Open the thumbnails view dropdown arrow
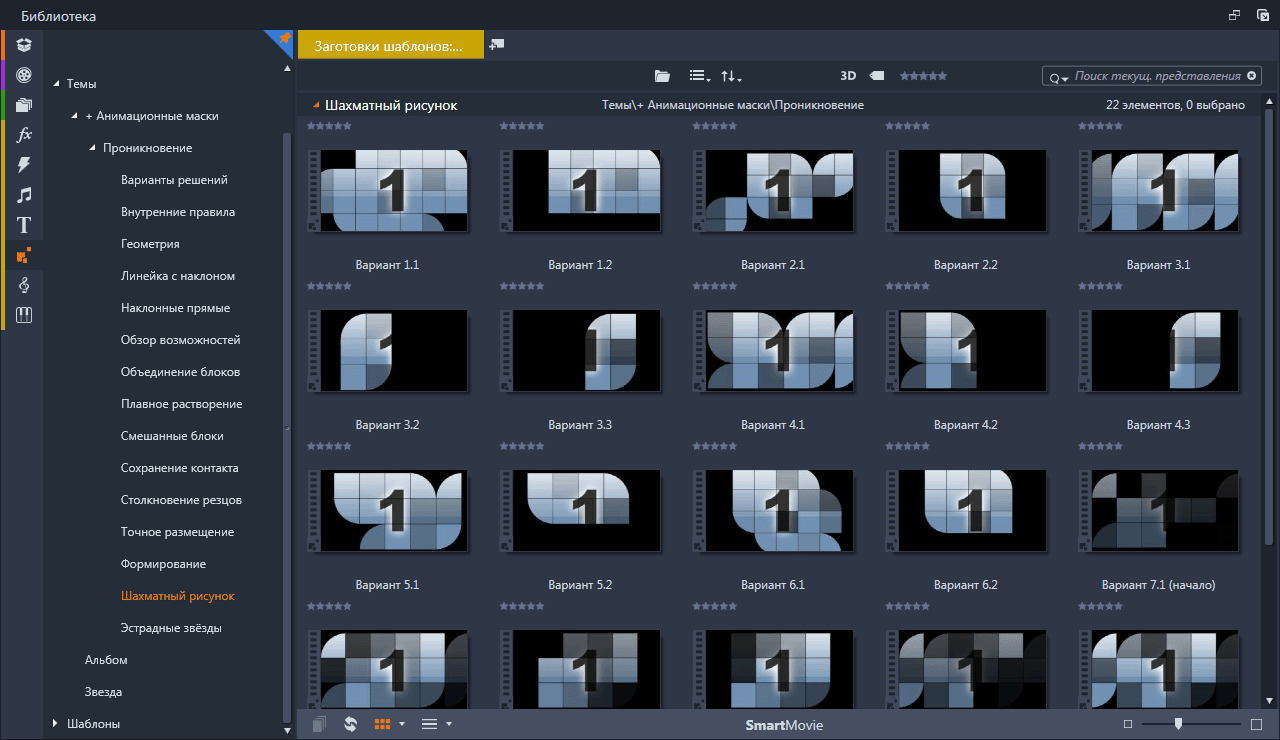Viewport: 1280px width, 740px height. pyautogui.click(x=402, y=724)
